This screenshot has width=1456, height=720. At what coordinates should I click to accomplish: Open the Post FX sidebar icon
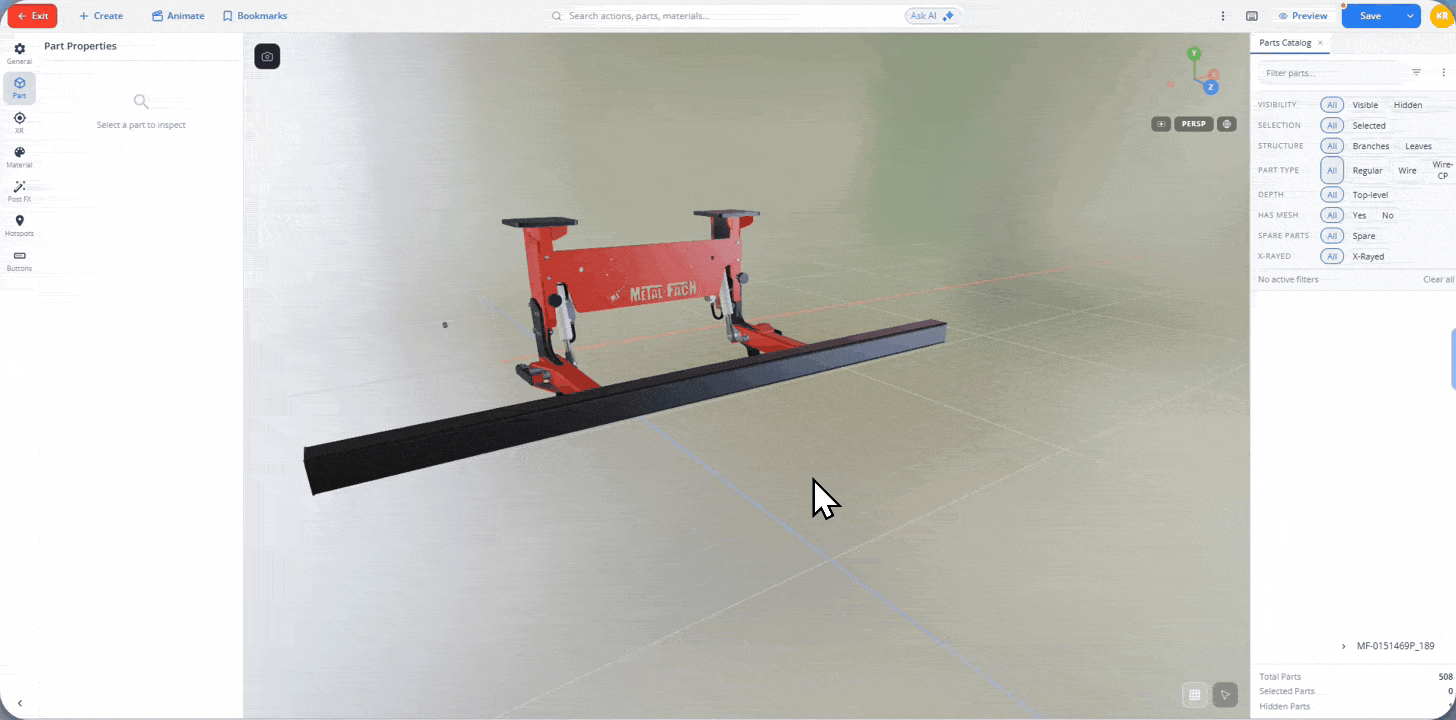(19, 191)
